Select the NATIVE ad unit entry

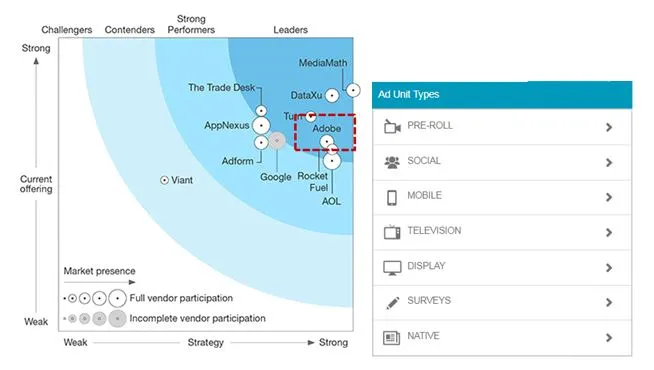(502, 337)
